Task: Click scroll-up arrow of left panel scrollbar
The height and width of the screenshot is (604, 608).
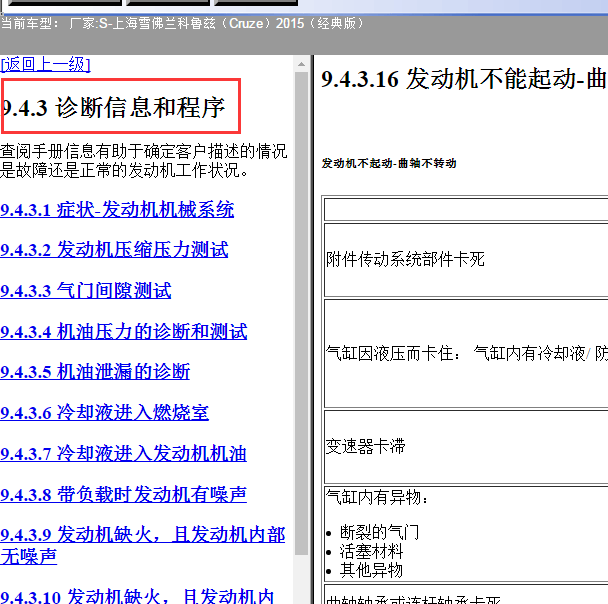Action: tap(301, 64)
